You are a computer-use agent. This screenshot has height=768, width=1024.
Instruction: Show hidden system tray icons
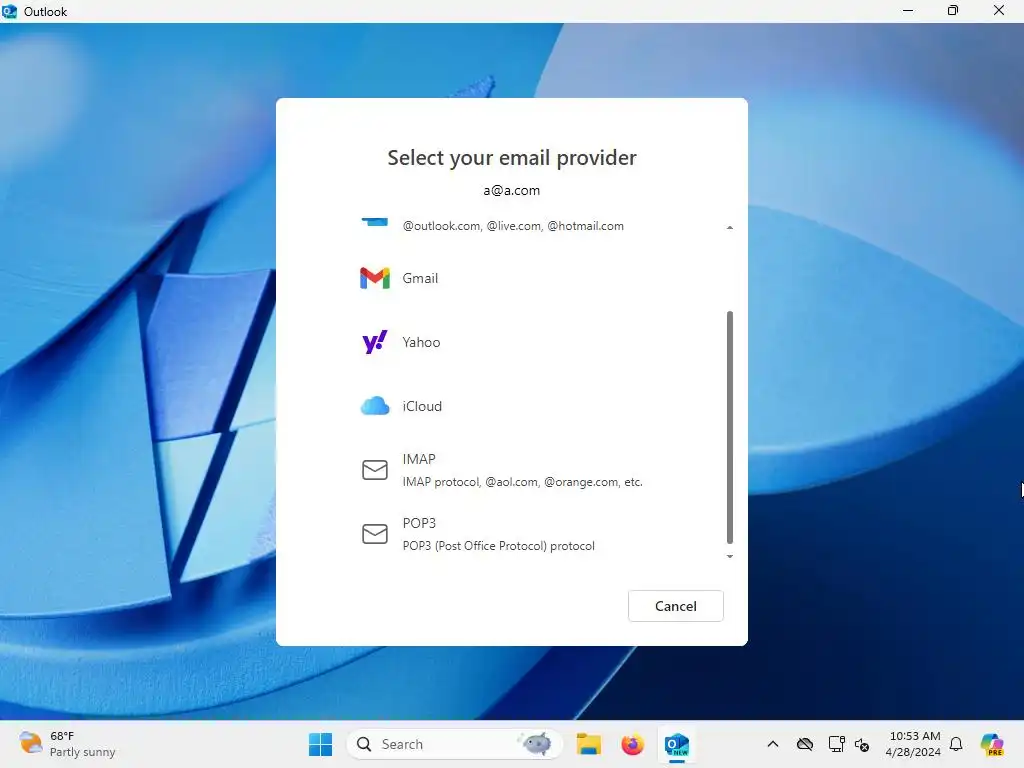click(x=773, y=744)
